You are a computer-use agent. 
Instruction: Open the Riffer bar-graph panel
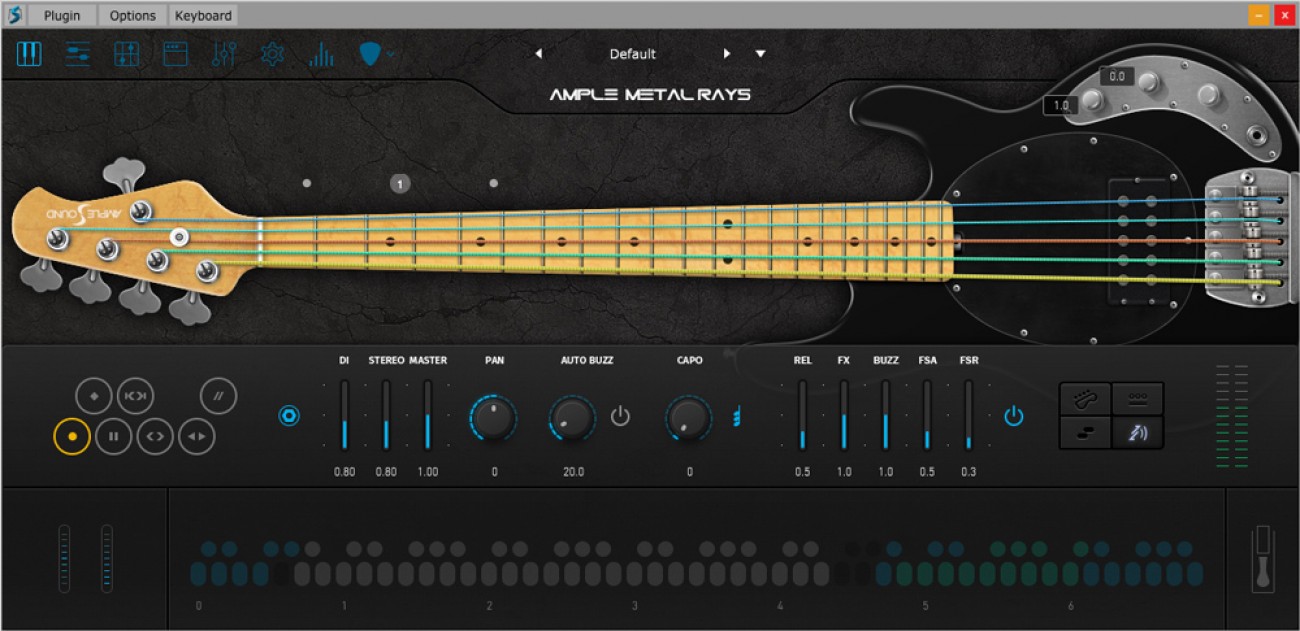point(320,54)
